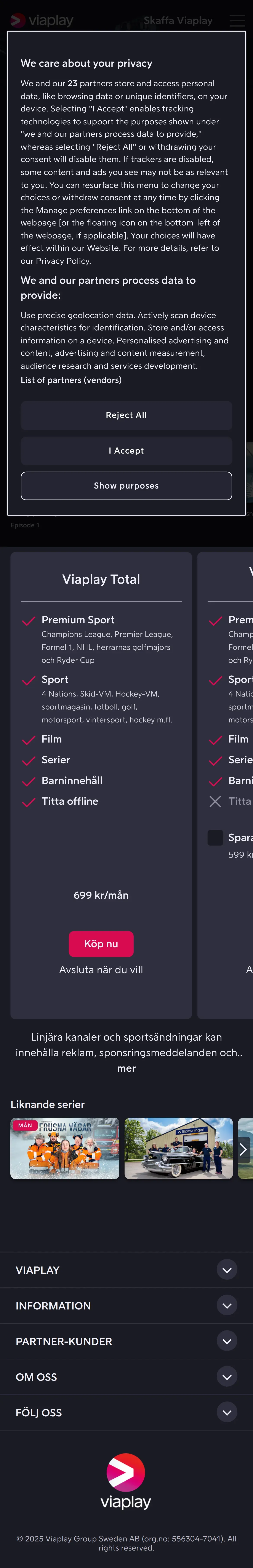Open the Frusna Vägar series thumbnail
Image resolution: width=253 pixels, height=1568 pixels.
point(65,1149)
